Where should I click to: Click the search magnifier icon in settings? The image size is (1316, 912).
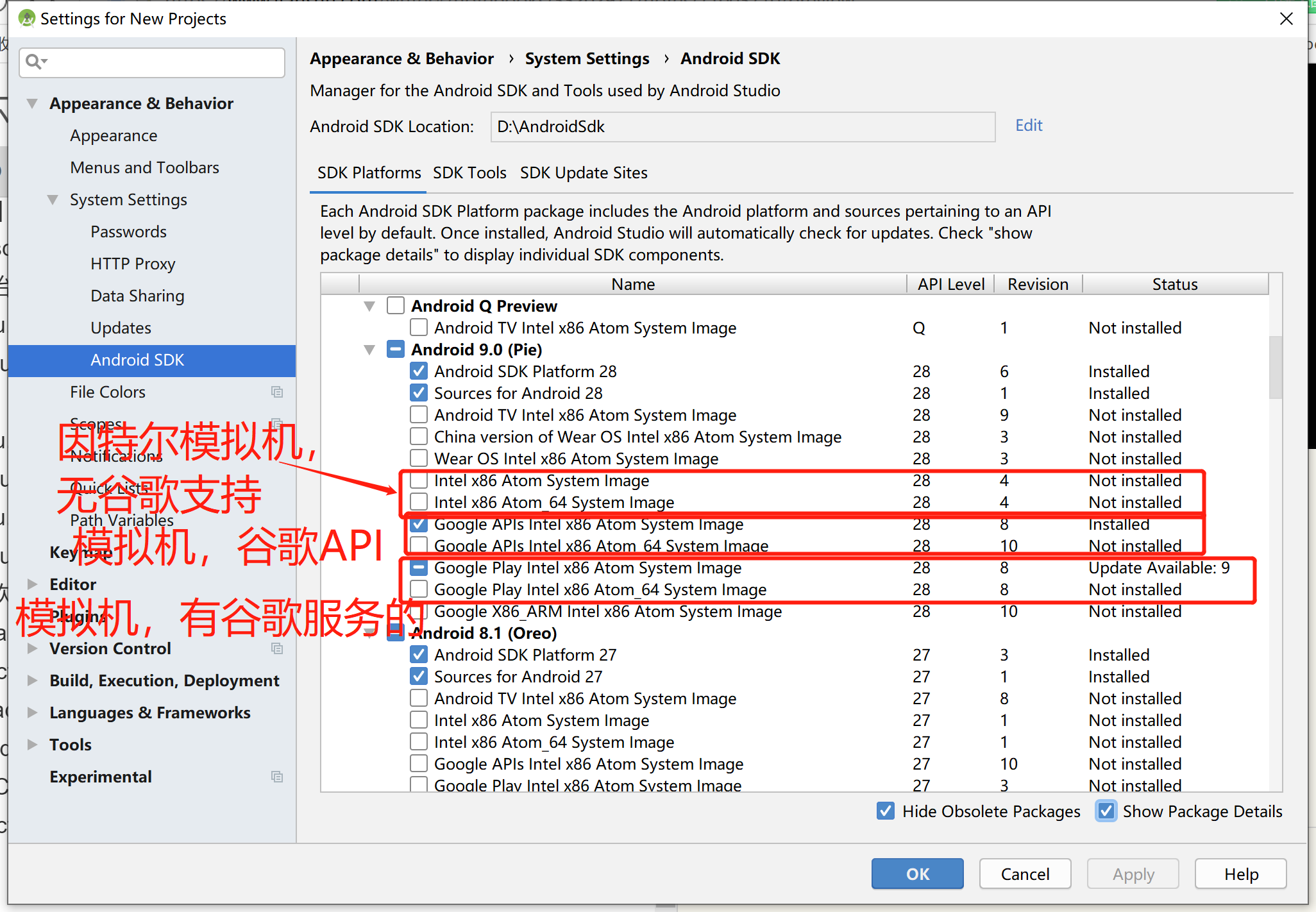point(35,62)
